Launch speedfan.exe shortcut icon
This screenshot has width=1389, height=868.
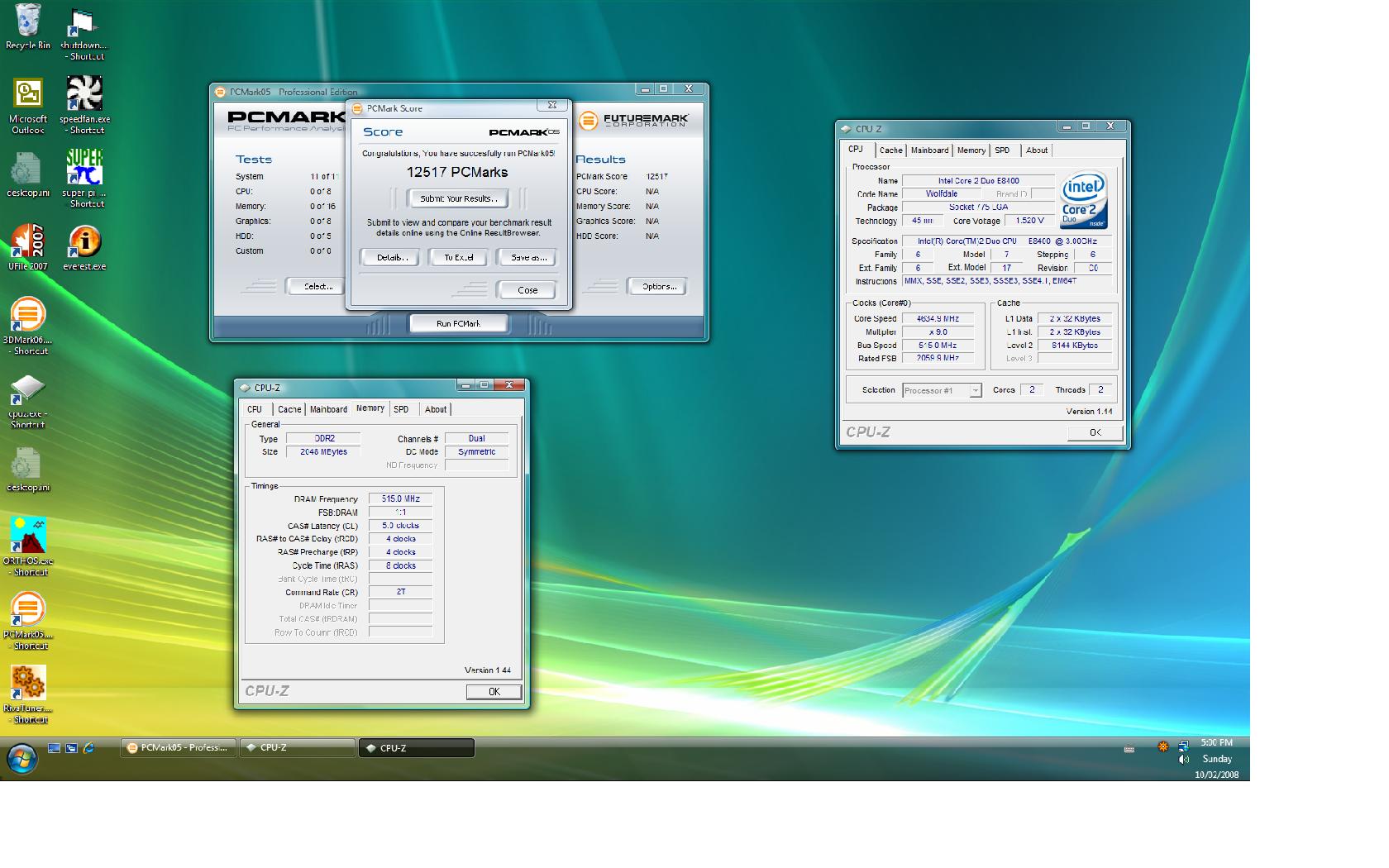pyautogui.click(x=85, y=106)
